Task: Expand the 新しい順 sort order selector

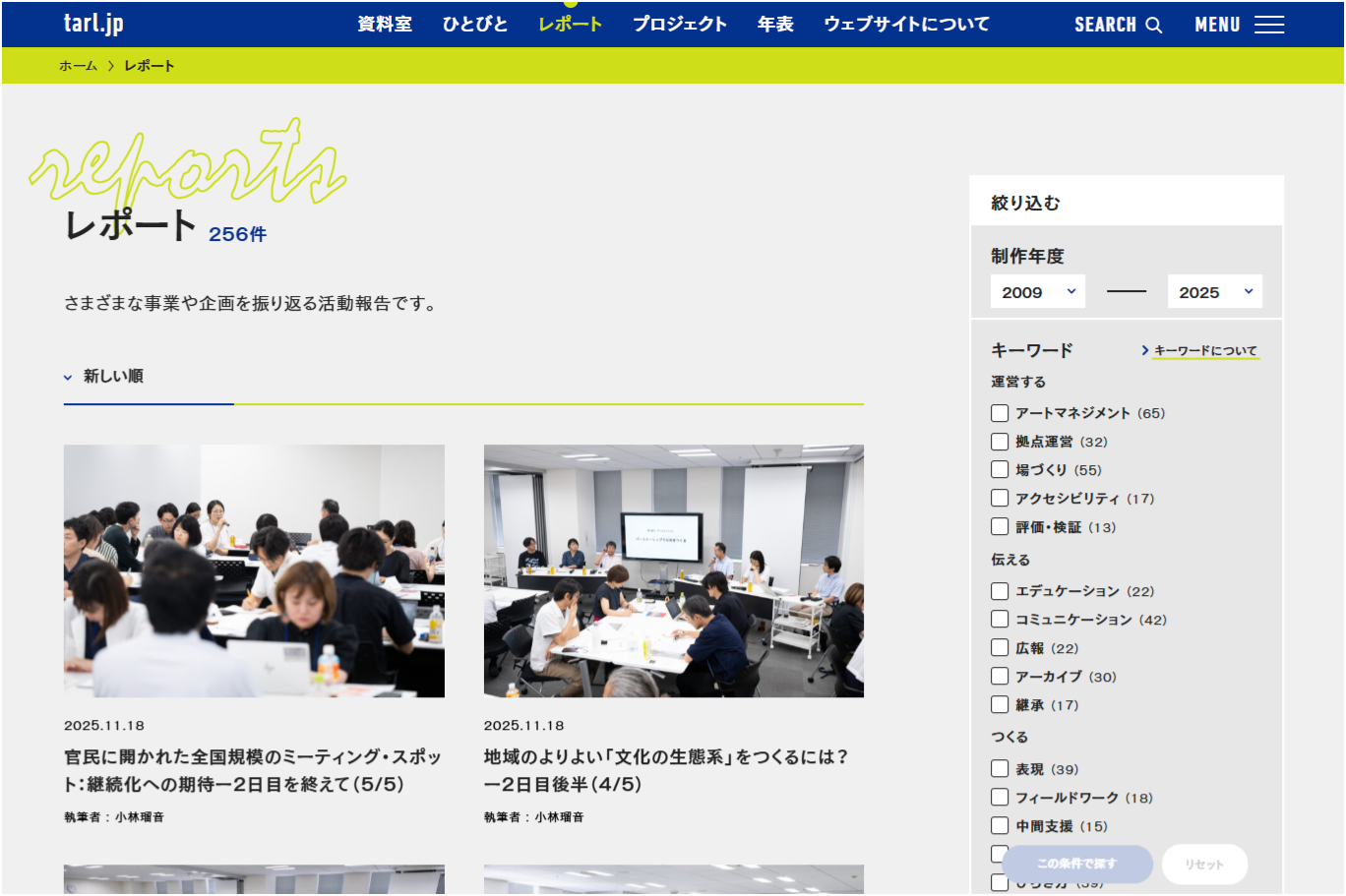Action: pos(104,377)
